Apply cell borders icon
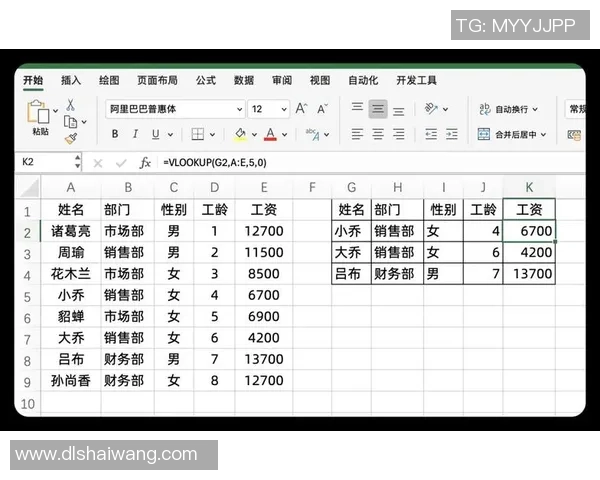Screen dimensions: 600x480 pyautogui.click(x=197, y=134)
